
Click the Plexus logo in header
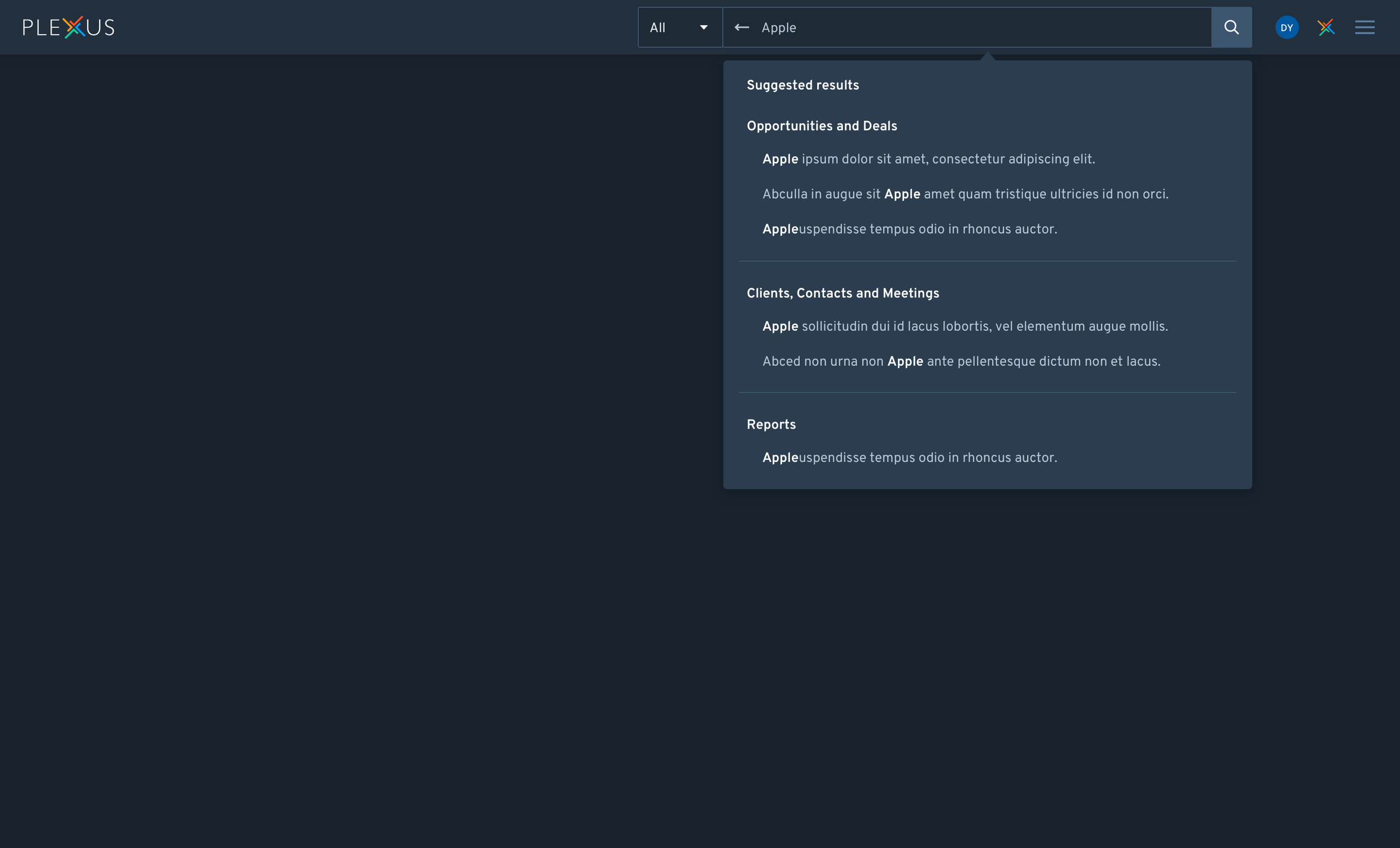68,27
